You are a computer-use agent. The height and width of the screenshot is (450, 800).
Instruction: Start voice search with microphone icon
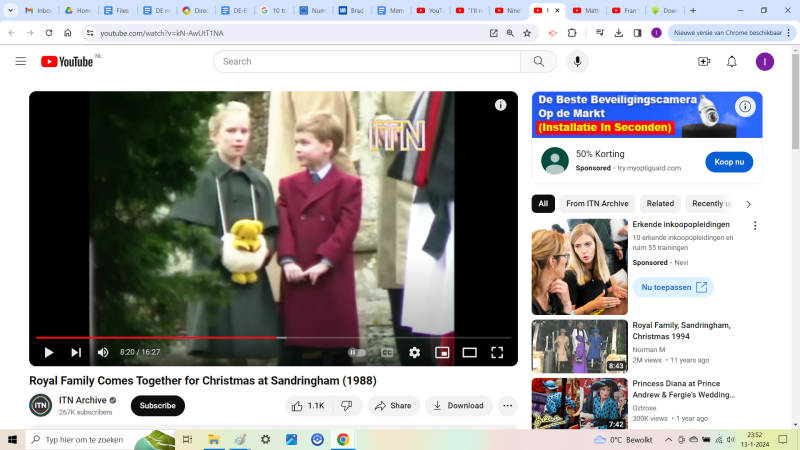[x=577, y=61]
